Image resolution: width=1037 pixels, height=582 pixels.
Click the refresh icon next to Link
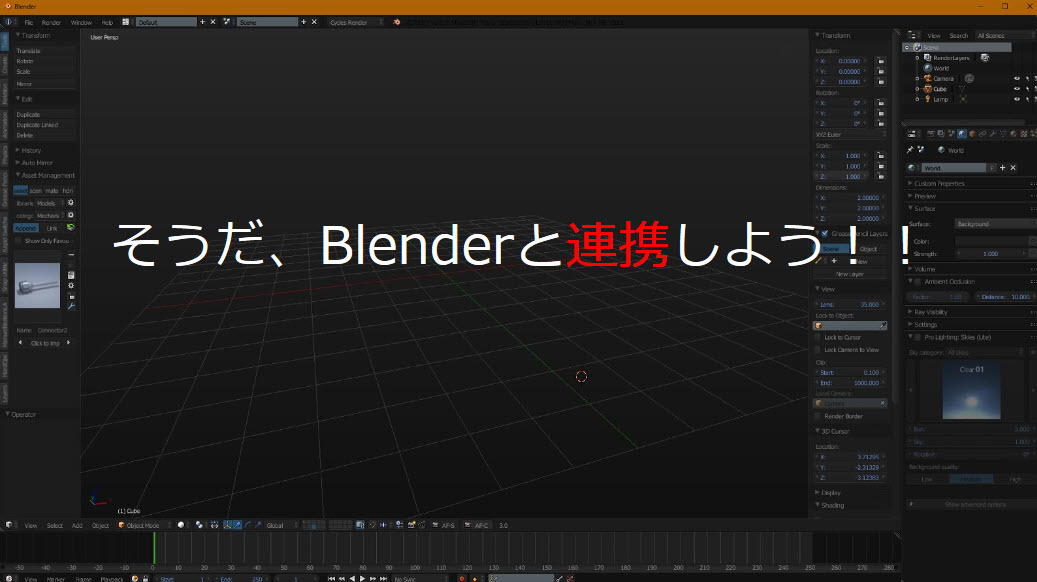[71, 228]
